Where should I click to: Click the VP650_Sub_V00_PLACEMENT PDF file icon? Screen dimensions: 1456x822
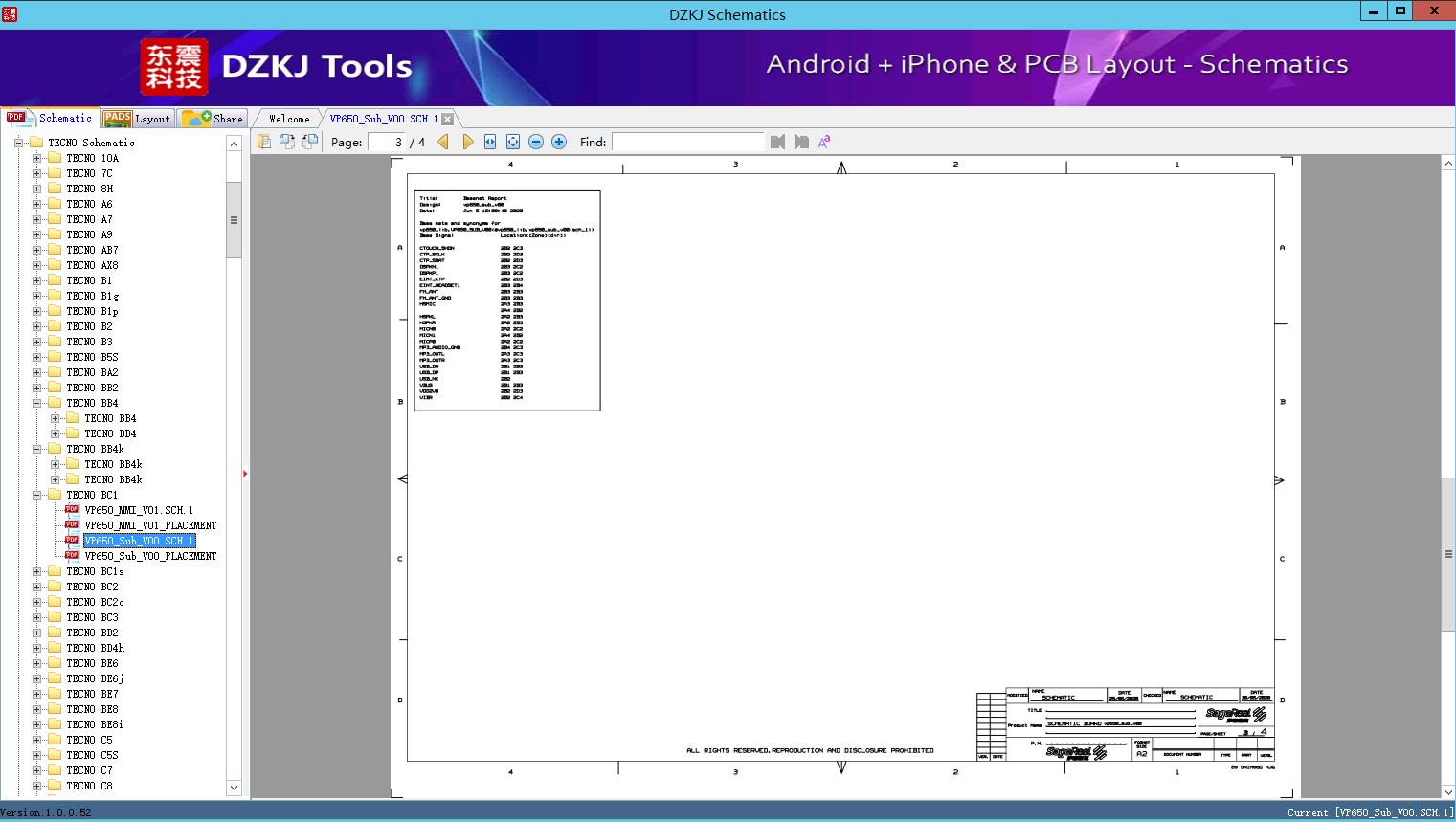[72, 556]
